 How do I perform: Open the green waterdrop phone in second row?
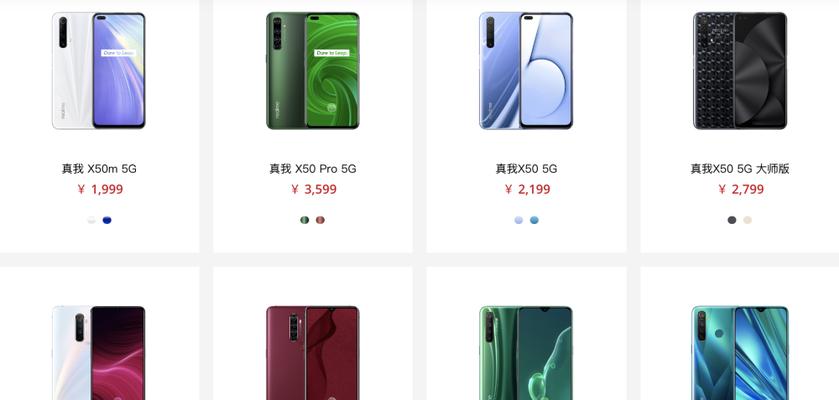[526, 353]
